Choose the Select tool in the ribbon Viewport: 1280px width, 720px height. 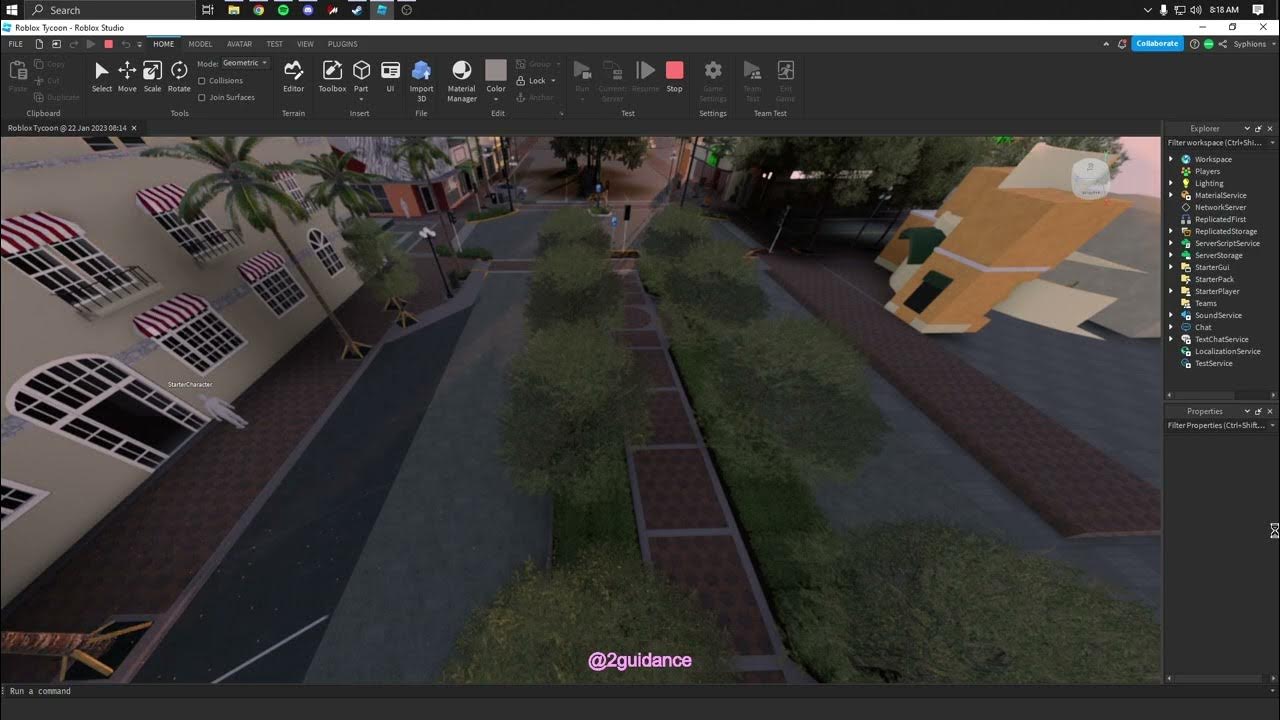pos(102,77)
